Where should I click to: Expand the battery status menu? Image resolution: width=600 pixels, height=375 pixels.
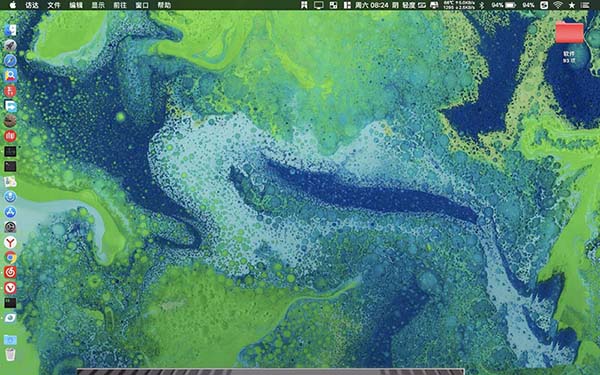click(x=510, y=5)
